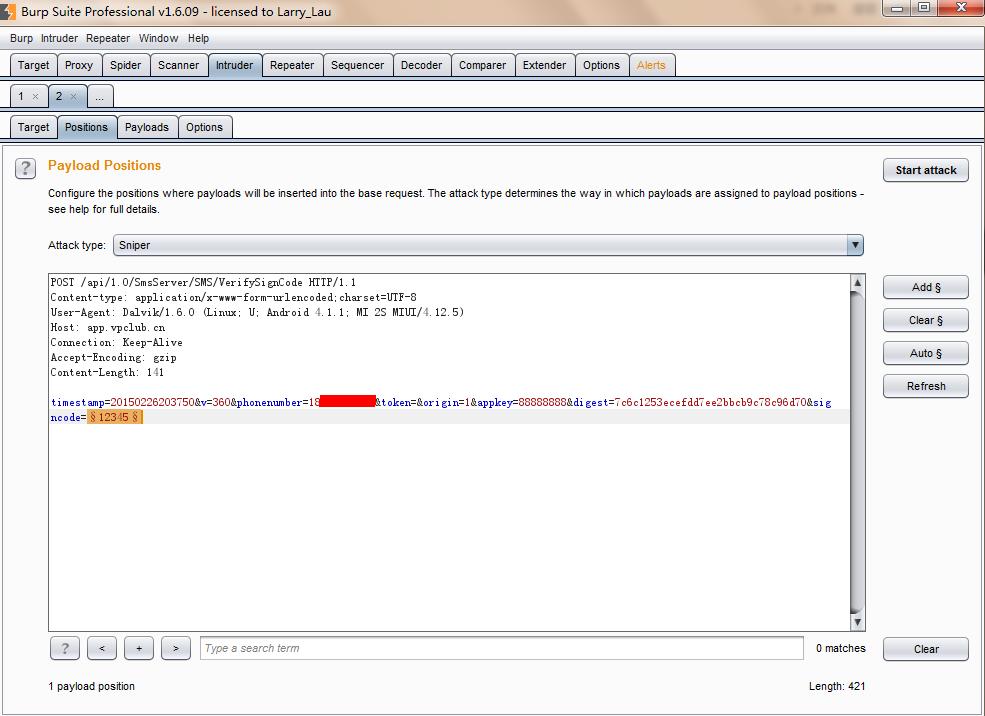The height and width of the screenshot is (716, 985).
Task: Switch to the Comparer tab
Action: click(482, 65)
